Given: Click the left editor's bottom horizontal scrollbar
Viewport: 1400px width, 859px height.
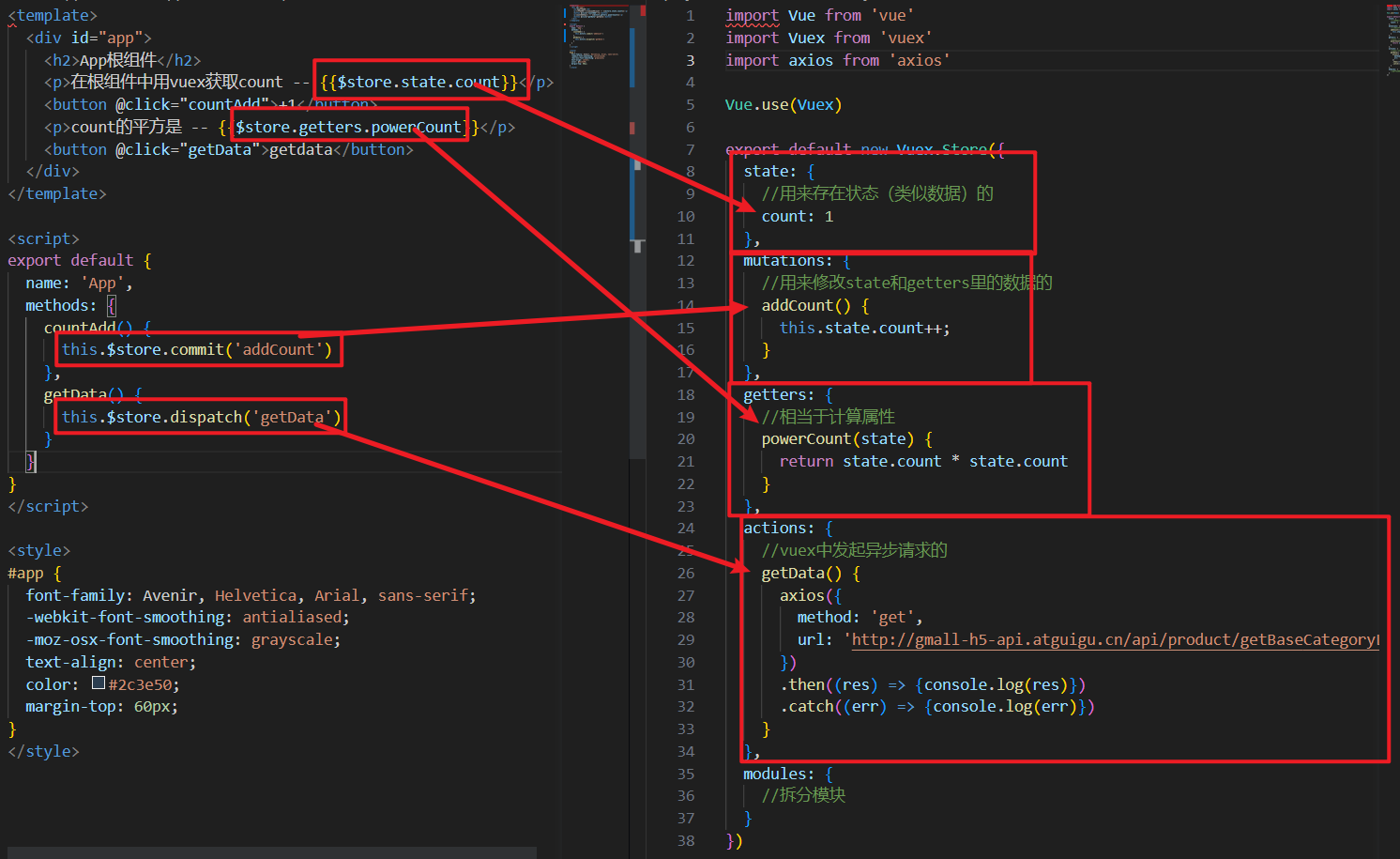Looking at the screenshot, I should coord(272,852).
